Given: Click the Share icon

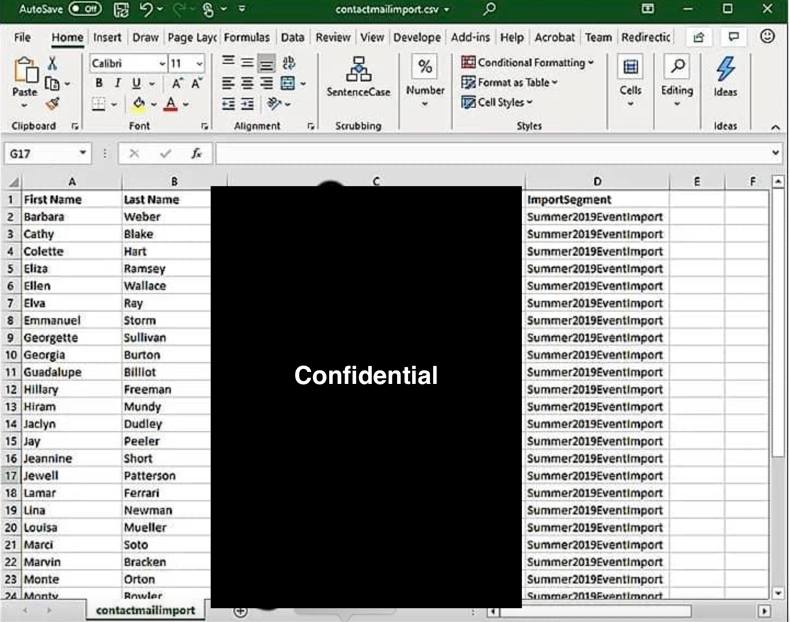Looking at the screenshot, I should coord(699,37).
